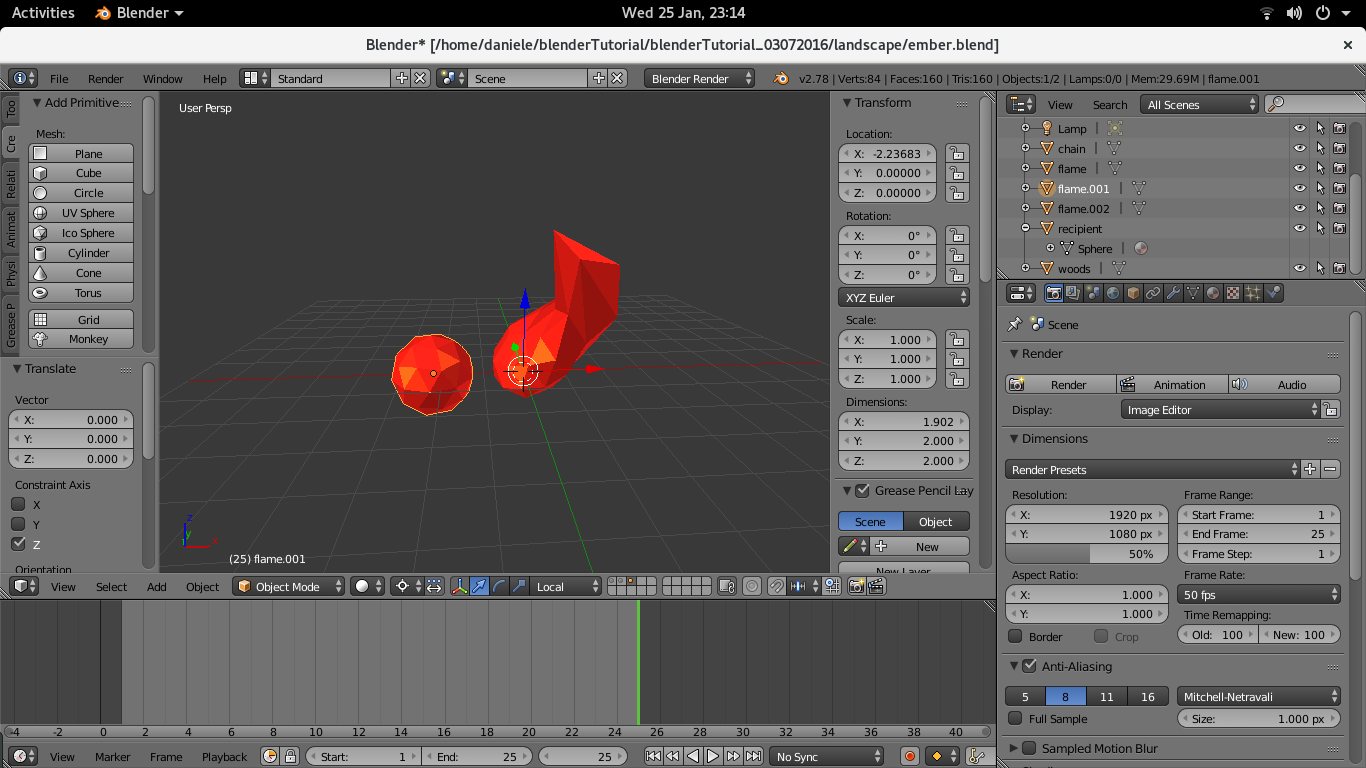Open the No Sync playback dropdown
This screenshot has height=768, width=1366.
click(827, 757)
